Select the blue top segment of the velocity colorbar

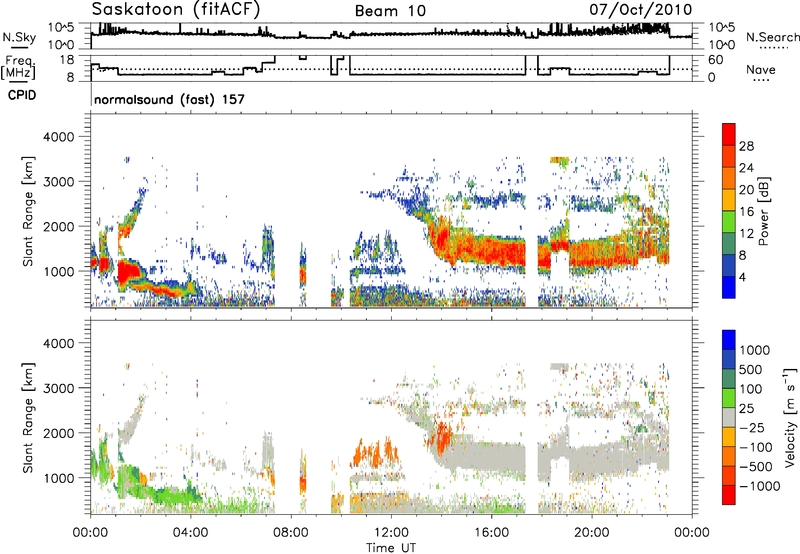tap(729, 340)
